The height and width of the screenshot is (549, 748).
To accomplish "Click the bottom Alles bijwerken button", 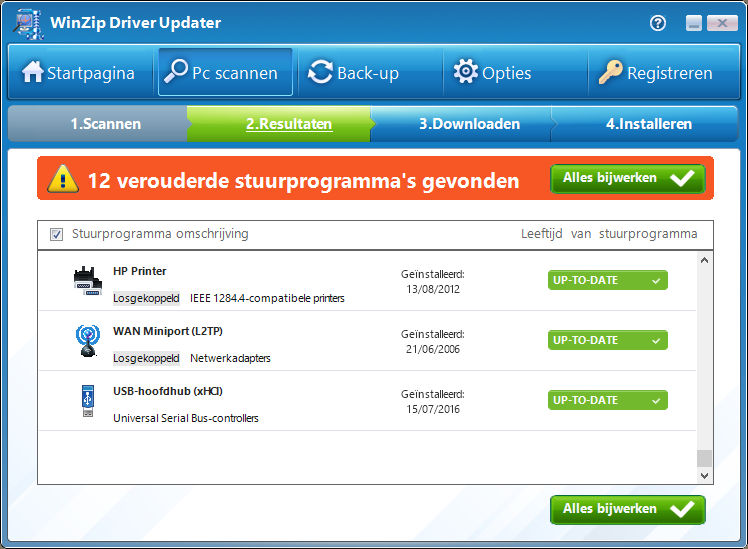I will click(x=628, y=509).
